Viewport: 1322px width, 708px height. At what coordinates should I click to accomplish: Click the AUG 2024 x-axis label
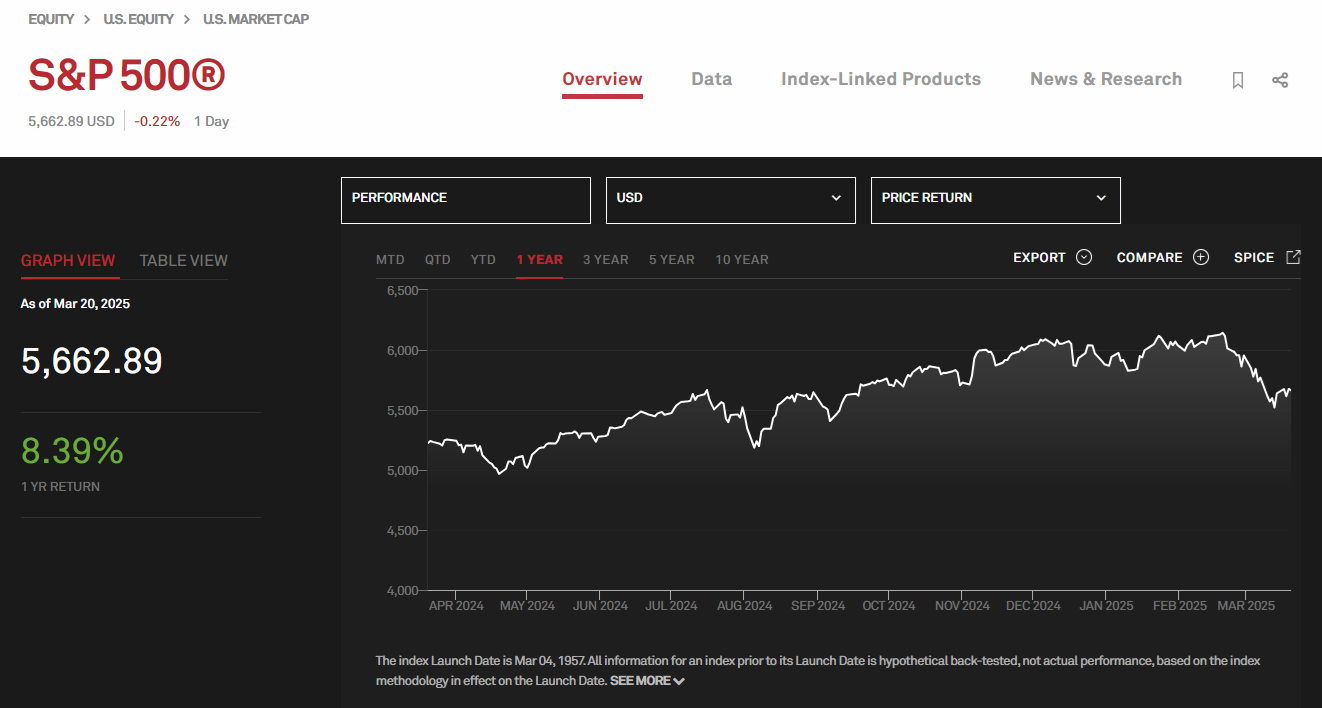744,606
